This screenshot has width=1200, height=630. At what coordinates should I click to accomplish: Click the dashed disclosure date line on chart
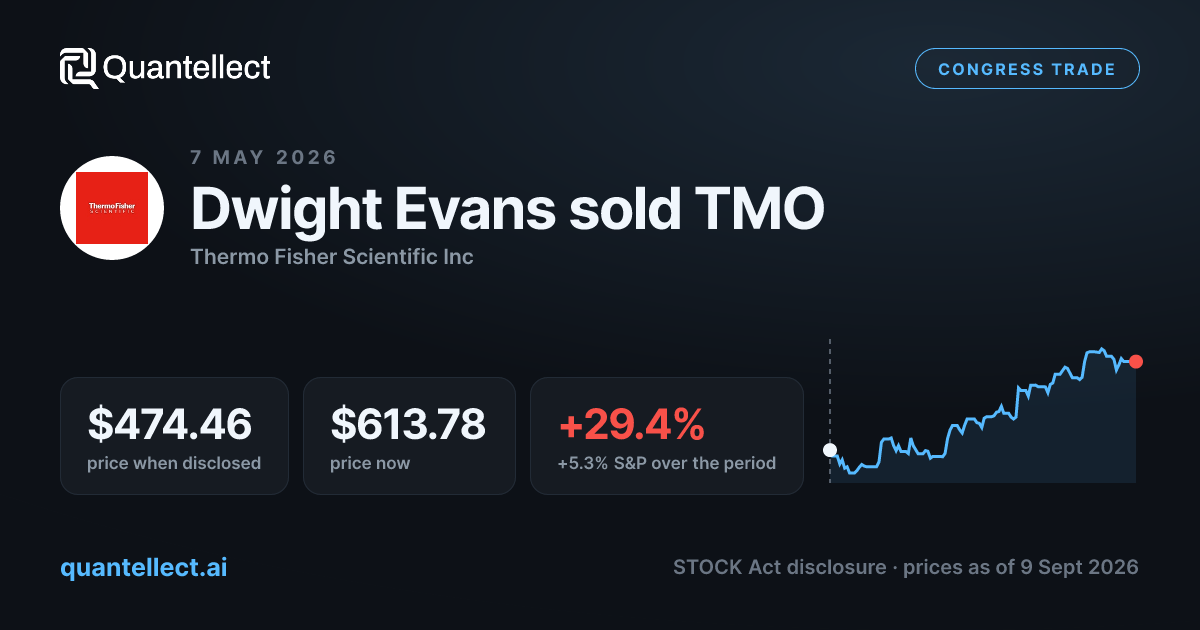click(x=829, y=410)
